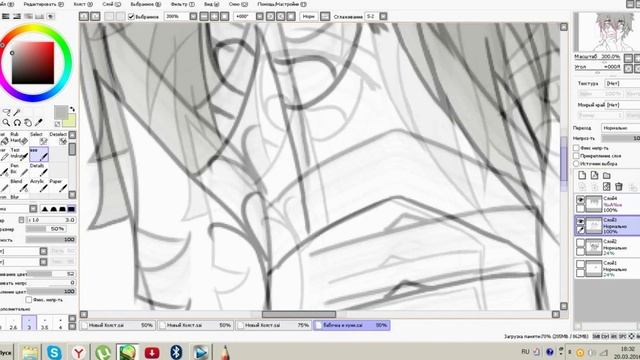Open the brush edge shape dropdown
Screen dimensions: 640x360
coord(33,209)
